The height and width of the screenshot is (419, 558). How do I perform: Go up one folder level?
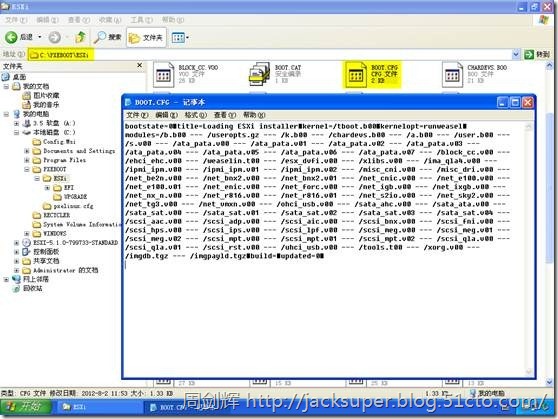coord(81,37)
